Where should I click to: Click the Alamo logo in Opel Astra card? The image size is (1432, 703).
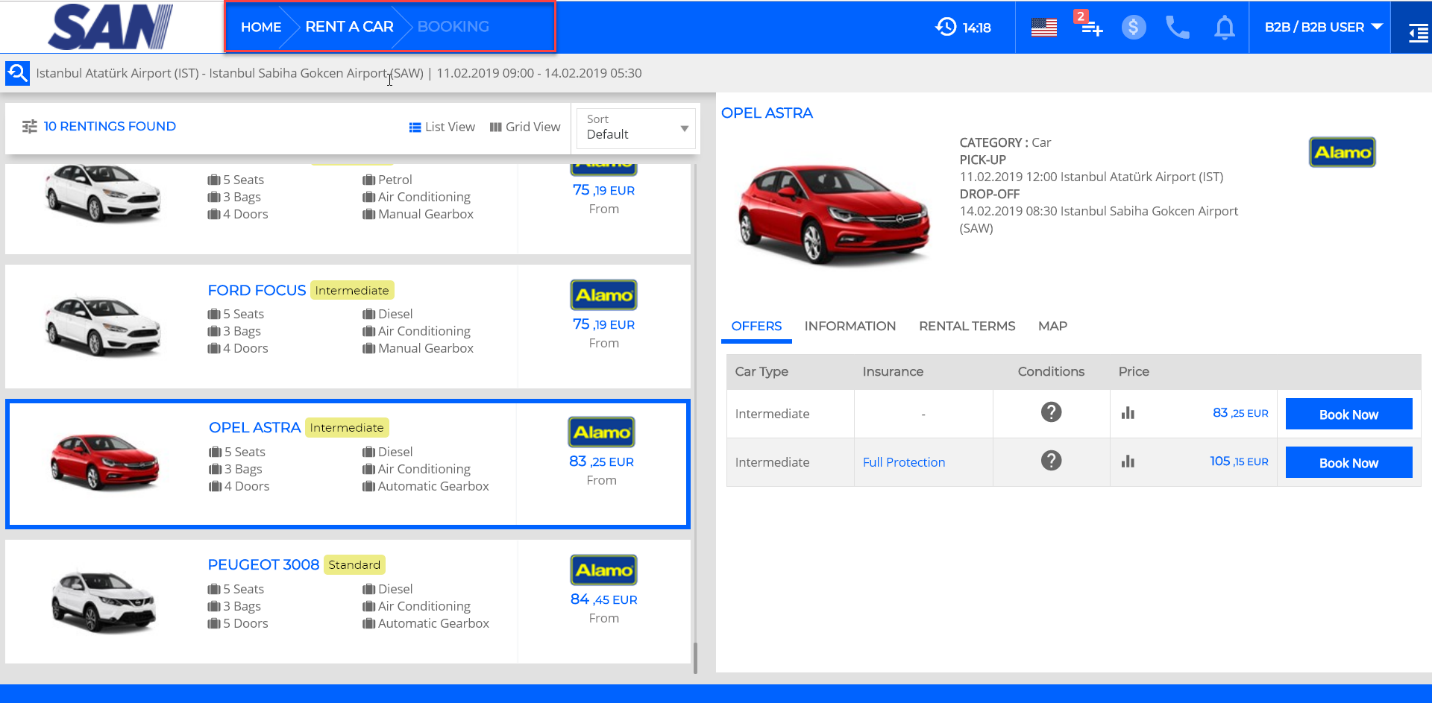[x=602, y=432]
